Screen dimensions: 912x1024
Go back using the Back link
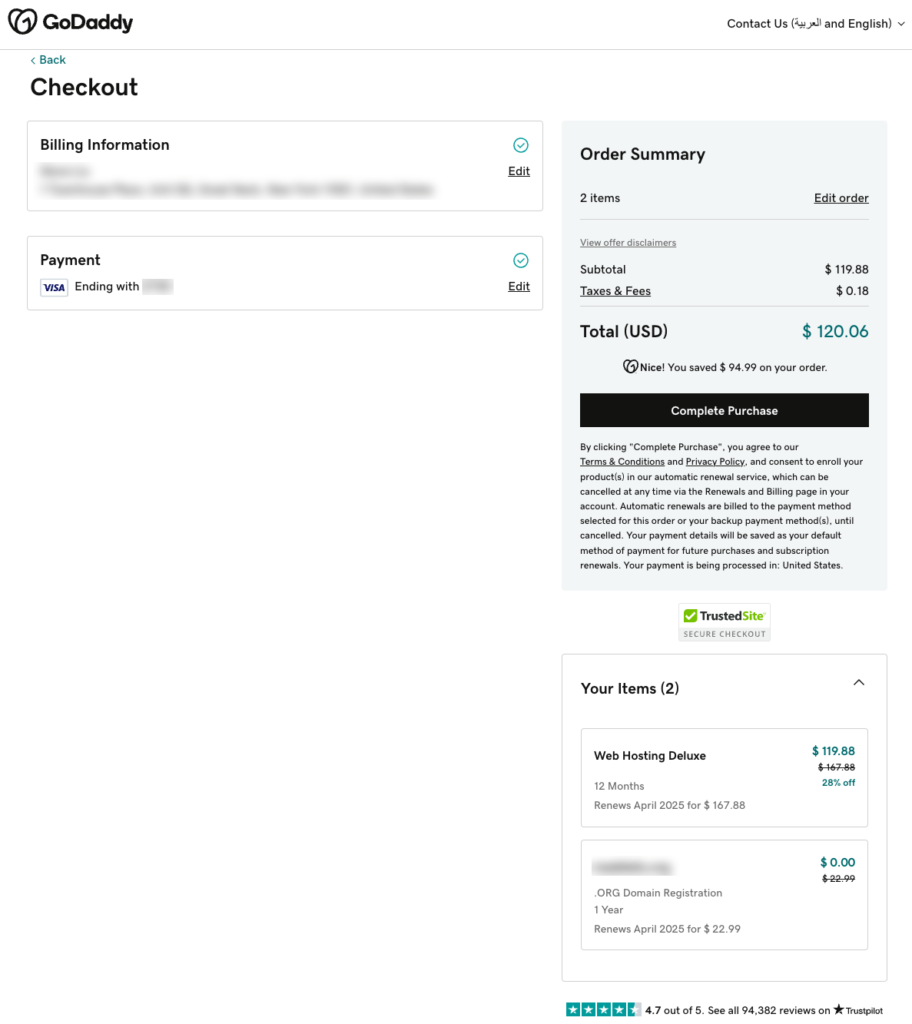[x=48, y=60]
